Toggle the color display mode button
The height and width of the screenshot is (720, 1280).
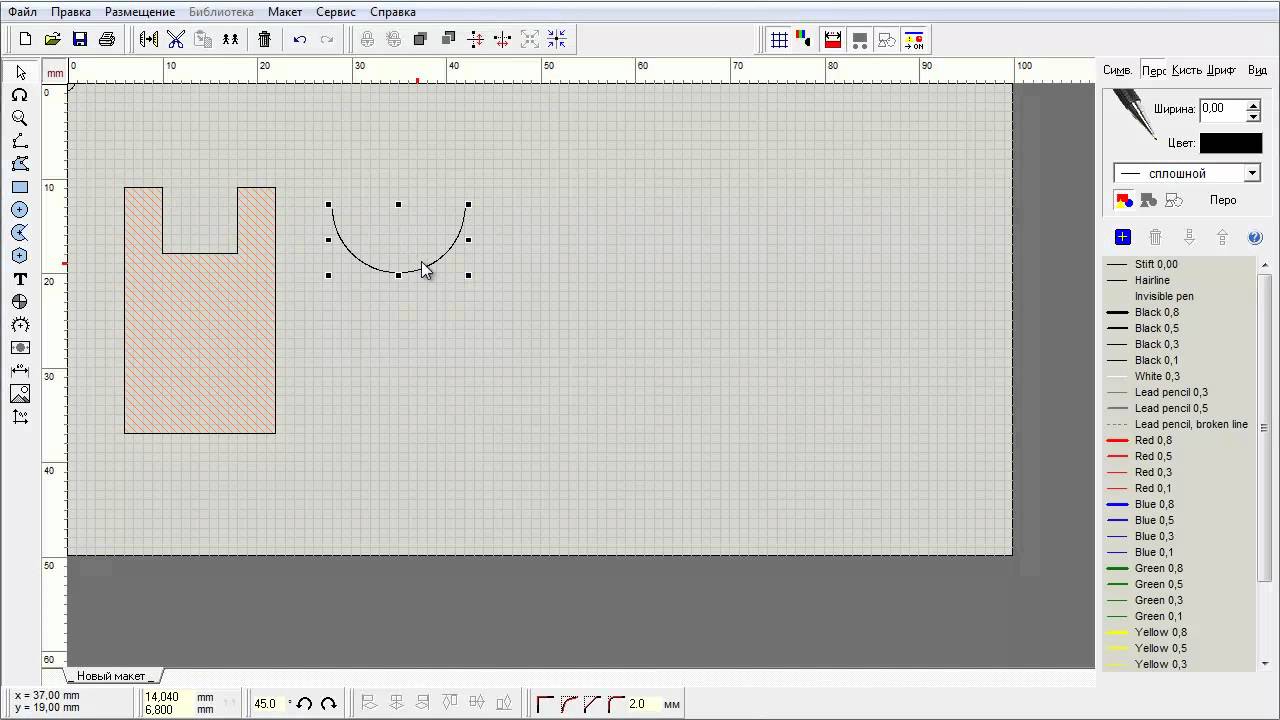(x=804, y=40)
